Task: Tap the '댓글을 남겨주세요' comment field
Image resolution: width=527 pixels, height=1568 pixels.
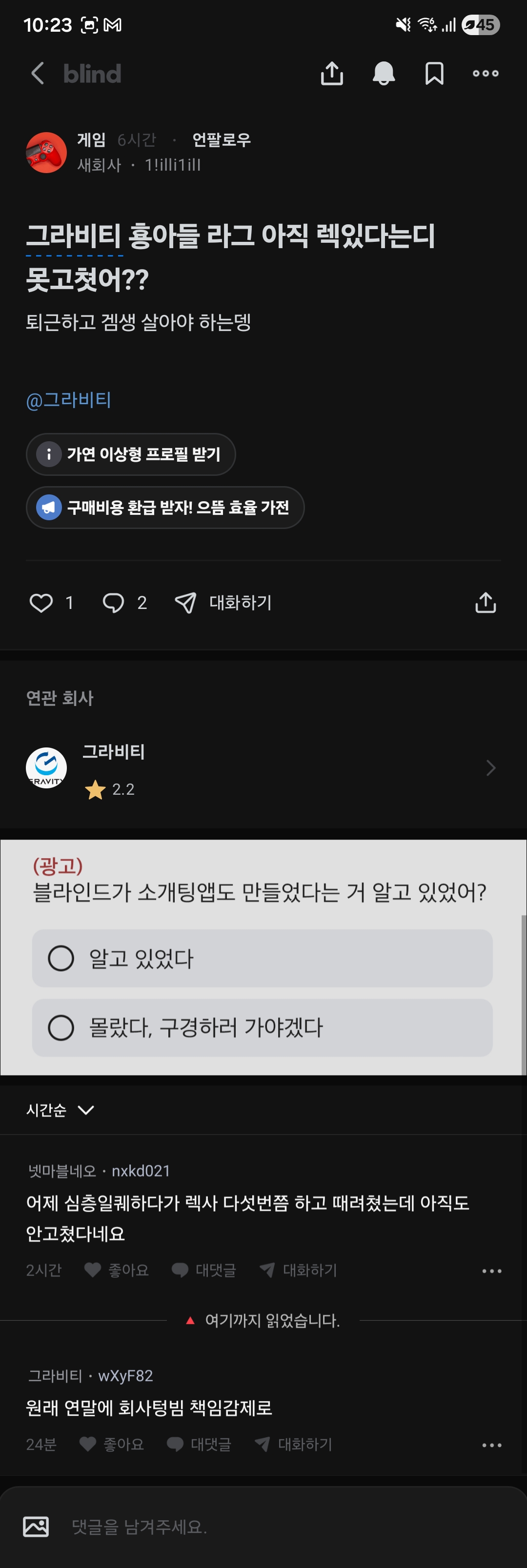Action: tap(243, 1526)
